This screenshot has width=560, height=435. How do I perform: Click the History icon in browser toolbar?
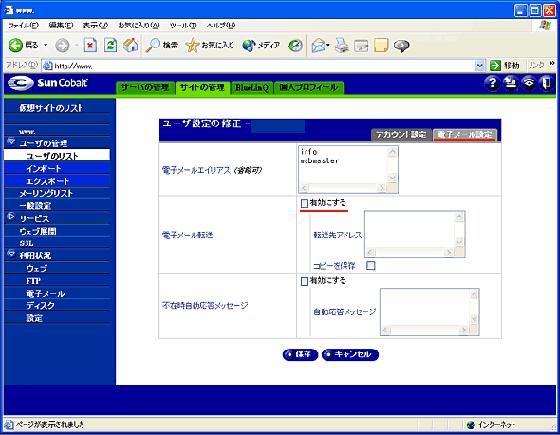point(296,46)
